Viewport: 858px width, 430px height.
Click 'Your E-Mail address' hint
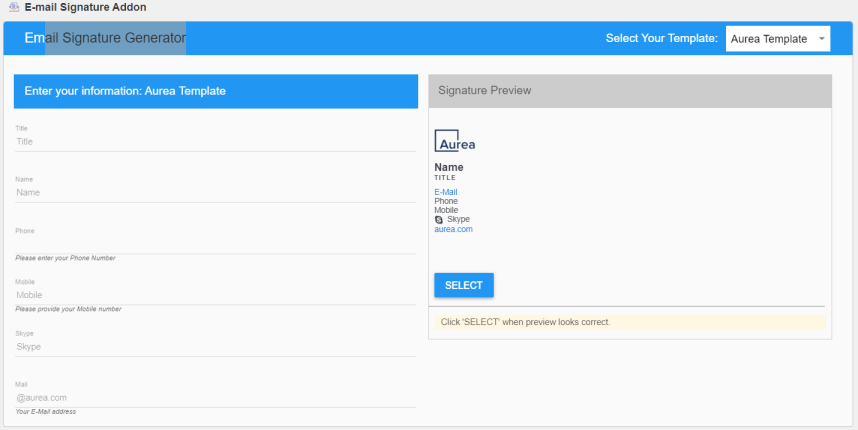pos(46,411)
